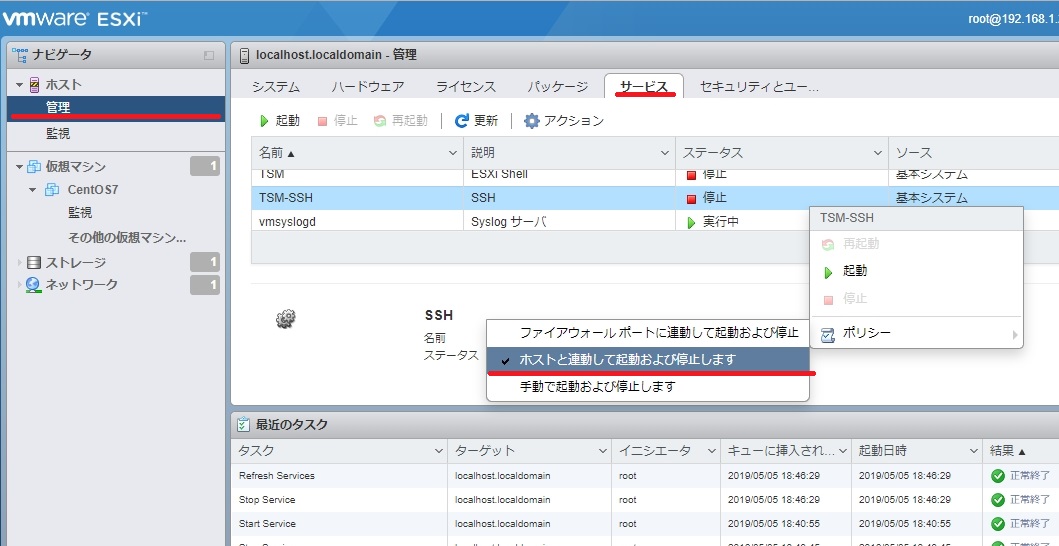
Task: Click the host (ホスト) server icon
Action: pos(34,85)
